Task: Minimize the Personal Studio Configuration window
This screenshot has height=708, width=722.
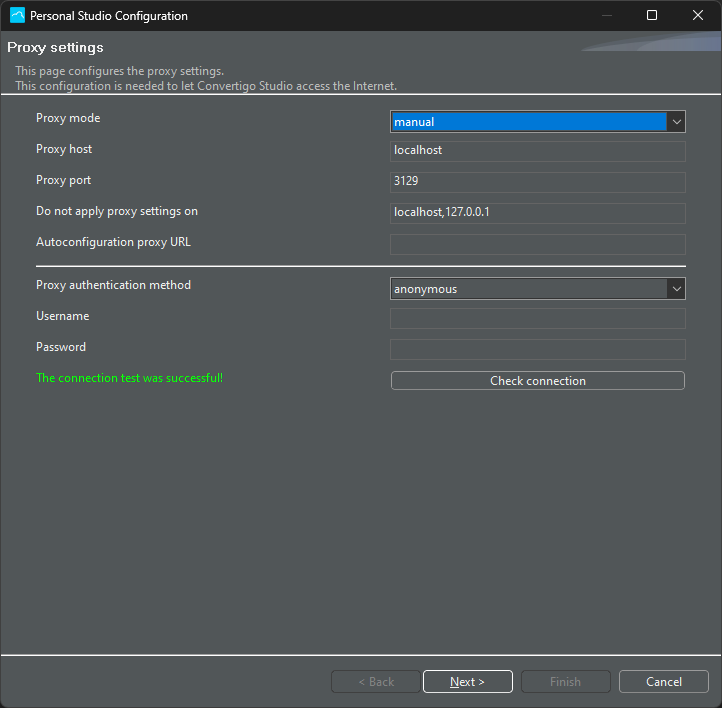Action: click(606, 16)
